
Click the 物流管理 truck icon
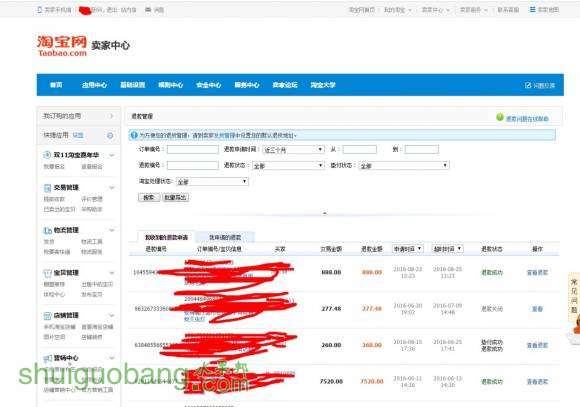47,231
